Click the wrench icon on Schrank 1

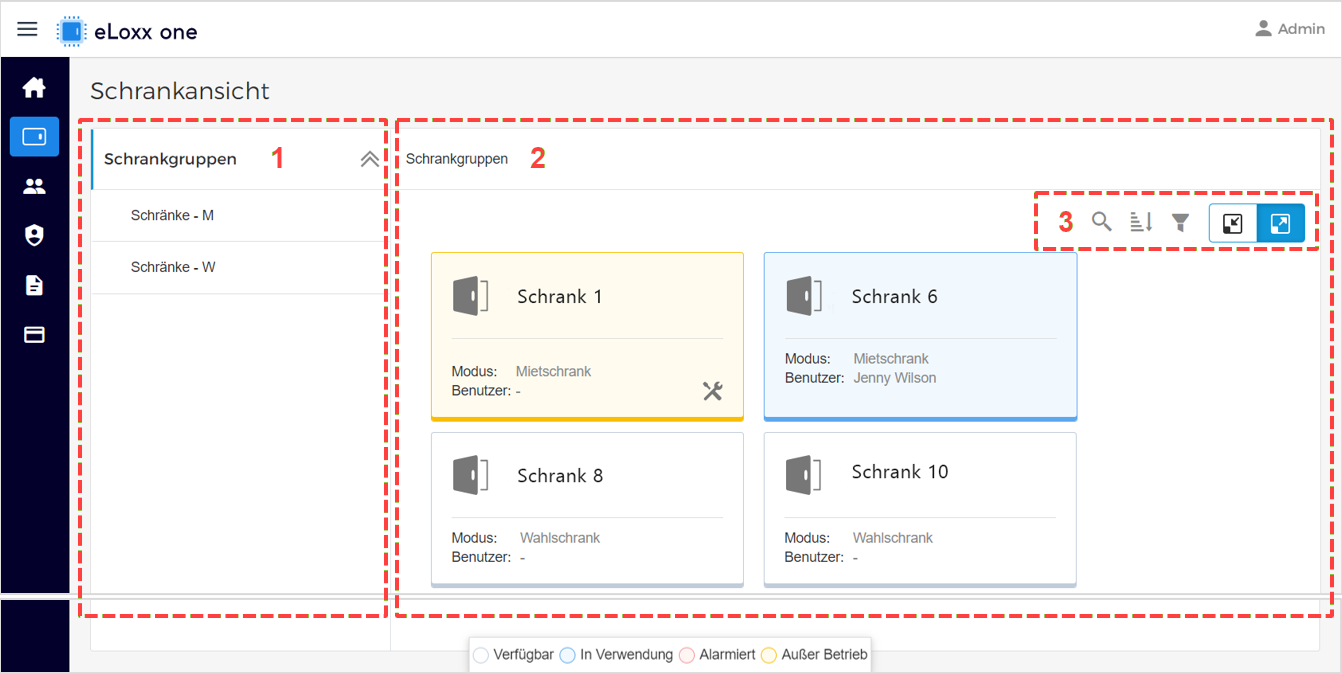712,391
